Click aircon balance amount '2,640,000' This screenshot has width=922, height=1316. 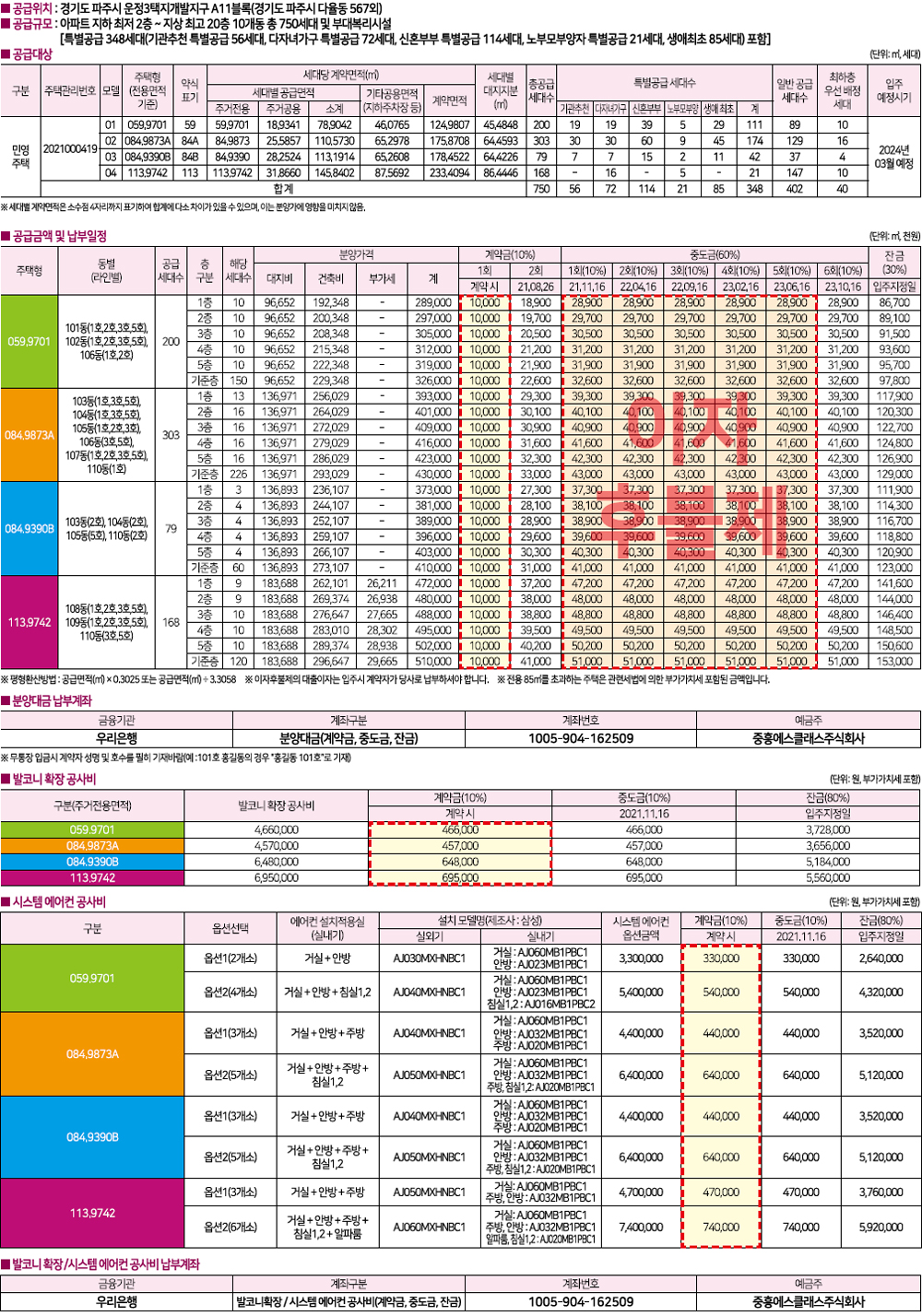click(880, 958)
